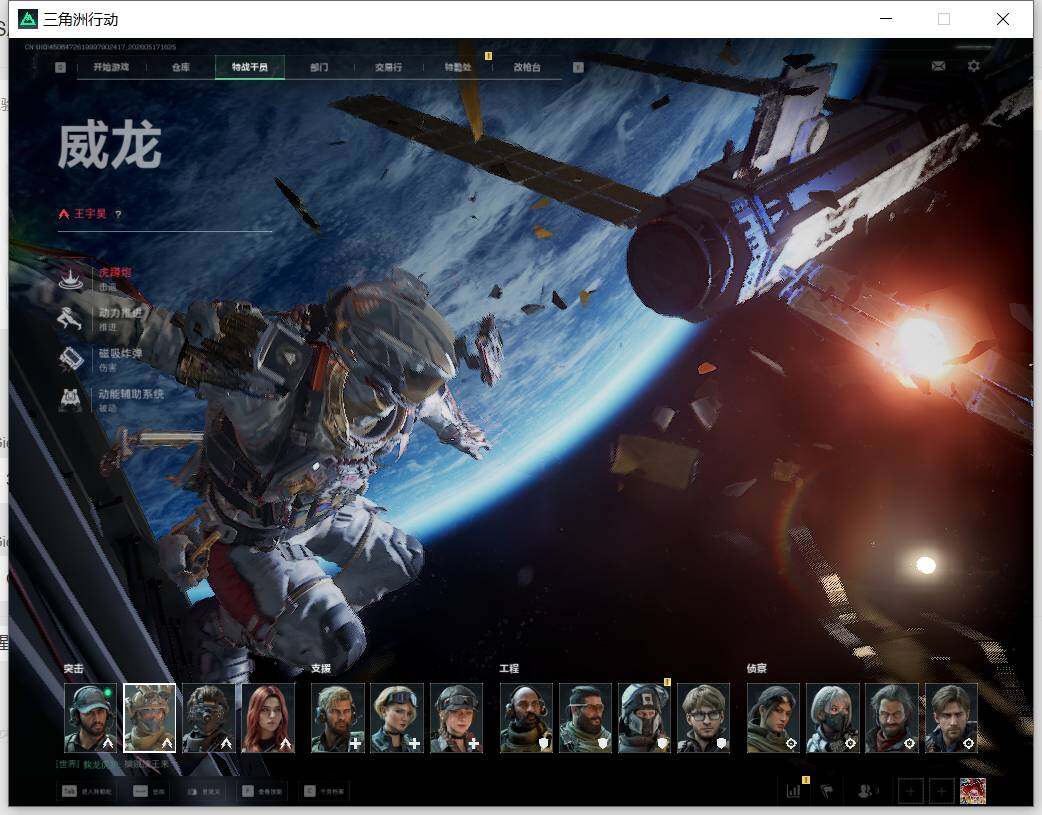1042x815 pixels.
Task: Click the 支援 class label
Action: click(321, 669)
